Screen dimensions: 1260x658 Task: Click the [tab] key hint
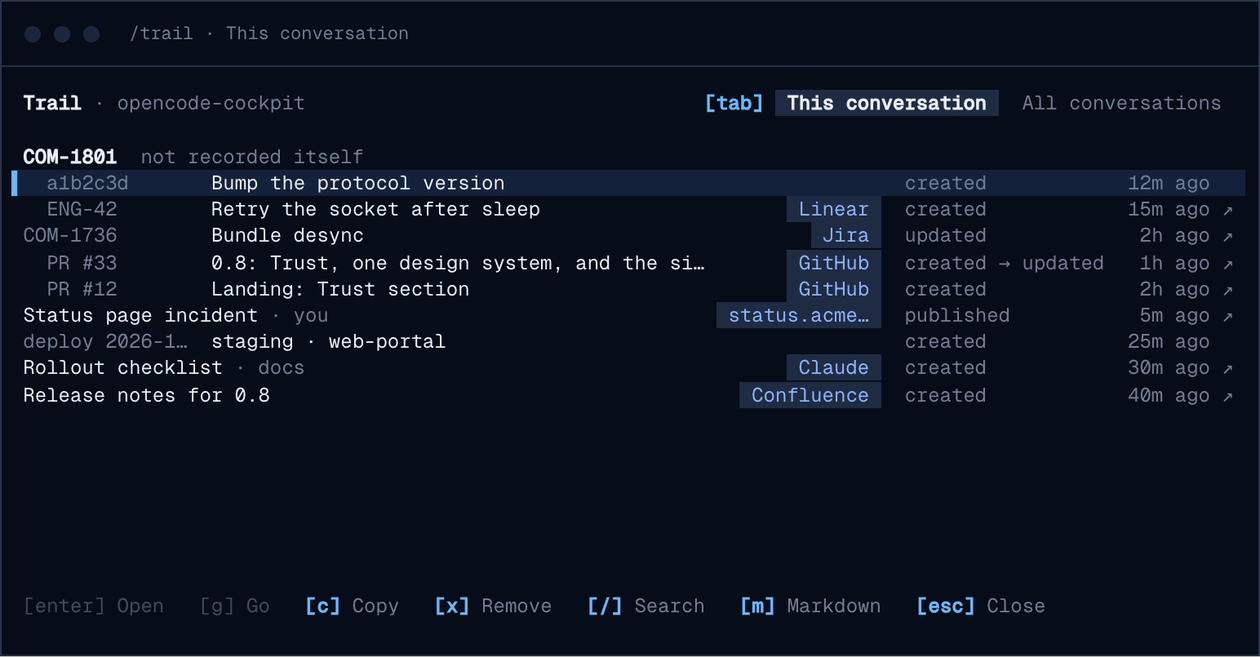pyautogui.click(x=734, y=103)
